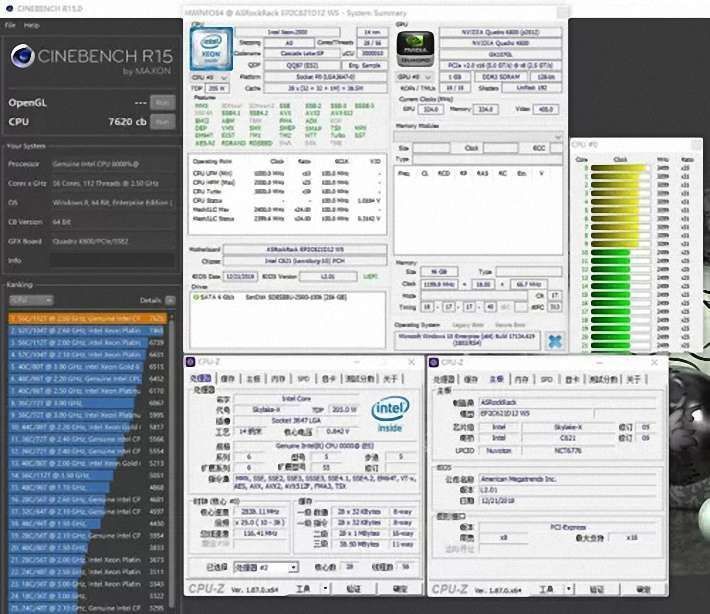Click the Cinebench title bar app icon
The height and width of the screenshot is (614, 710).
(x=10, y=9)
